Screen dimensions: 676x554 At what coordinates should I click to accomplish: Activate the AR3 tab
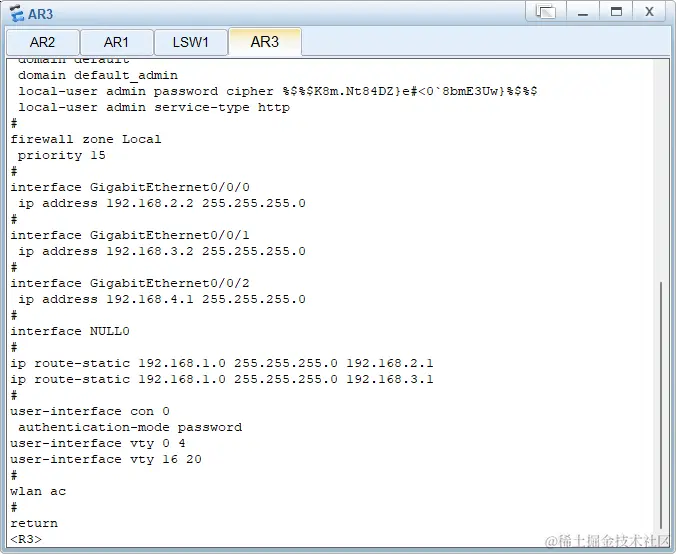264,42
